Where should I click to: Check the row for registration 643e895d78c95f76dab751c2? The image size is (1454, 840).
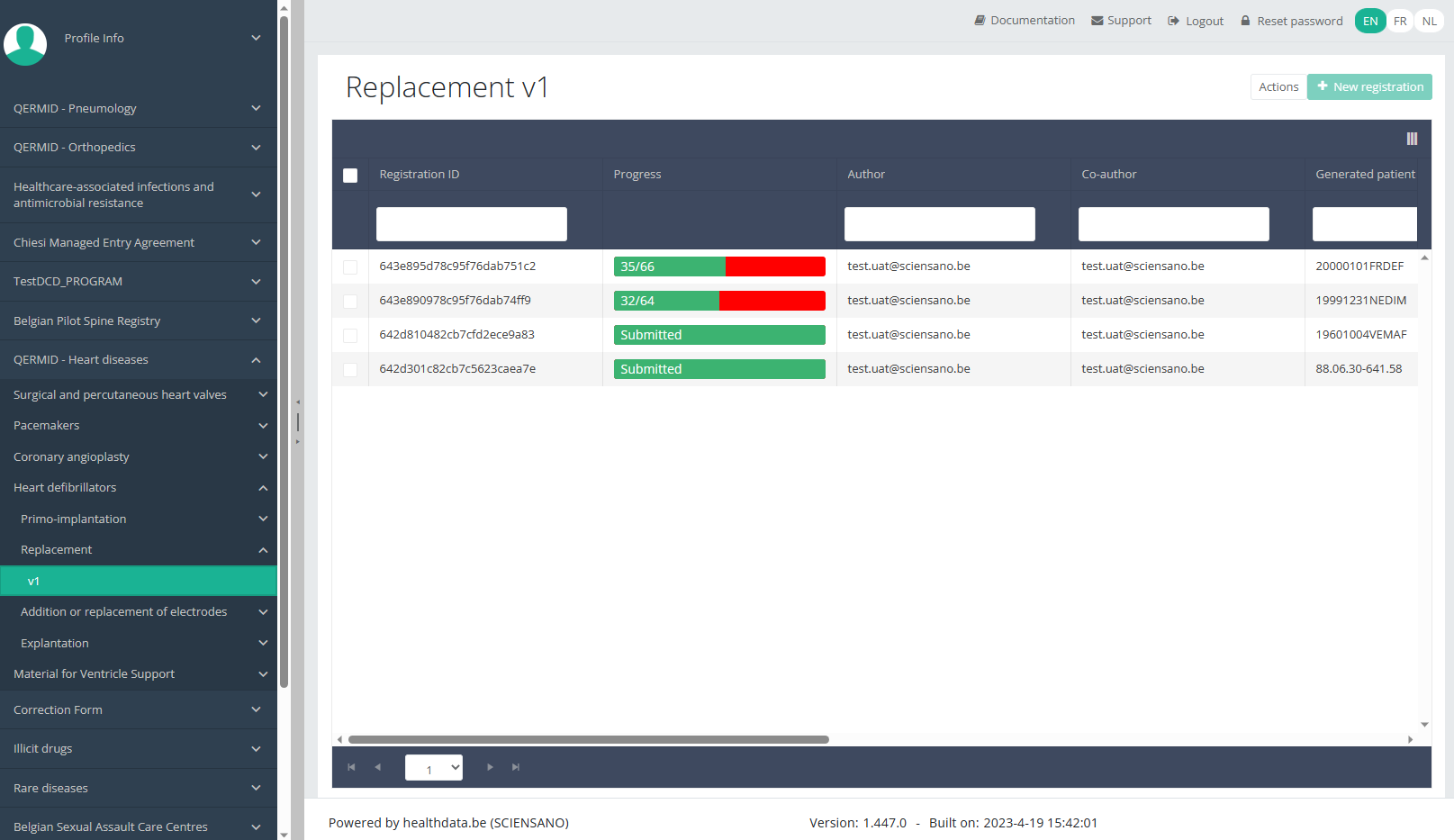point(350,267)
